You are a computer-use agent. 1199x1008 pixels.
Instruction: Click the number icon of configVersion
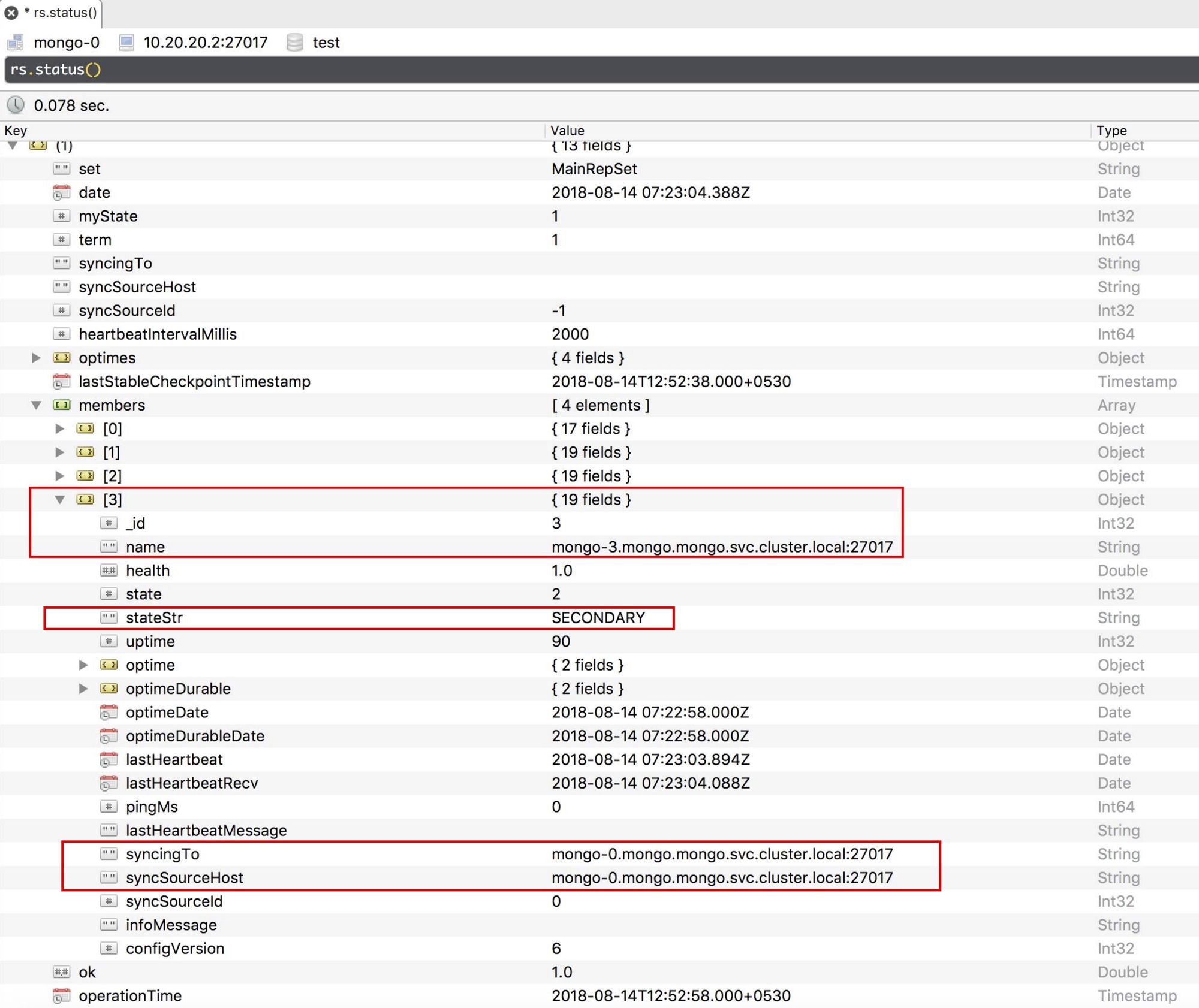coord(109,949)
